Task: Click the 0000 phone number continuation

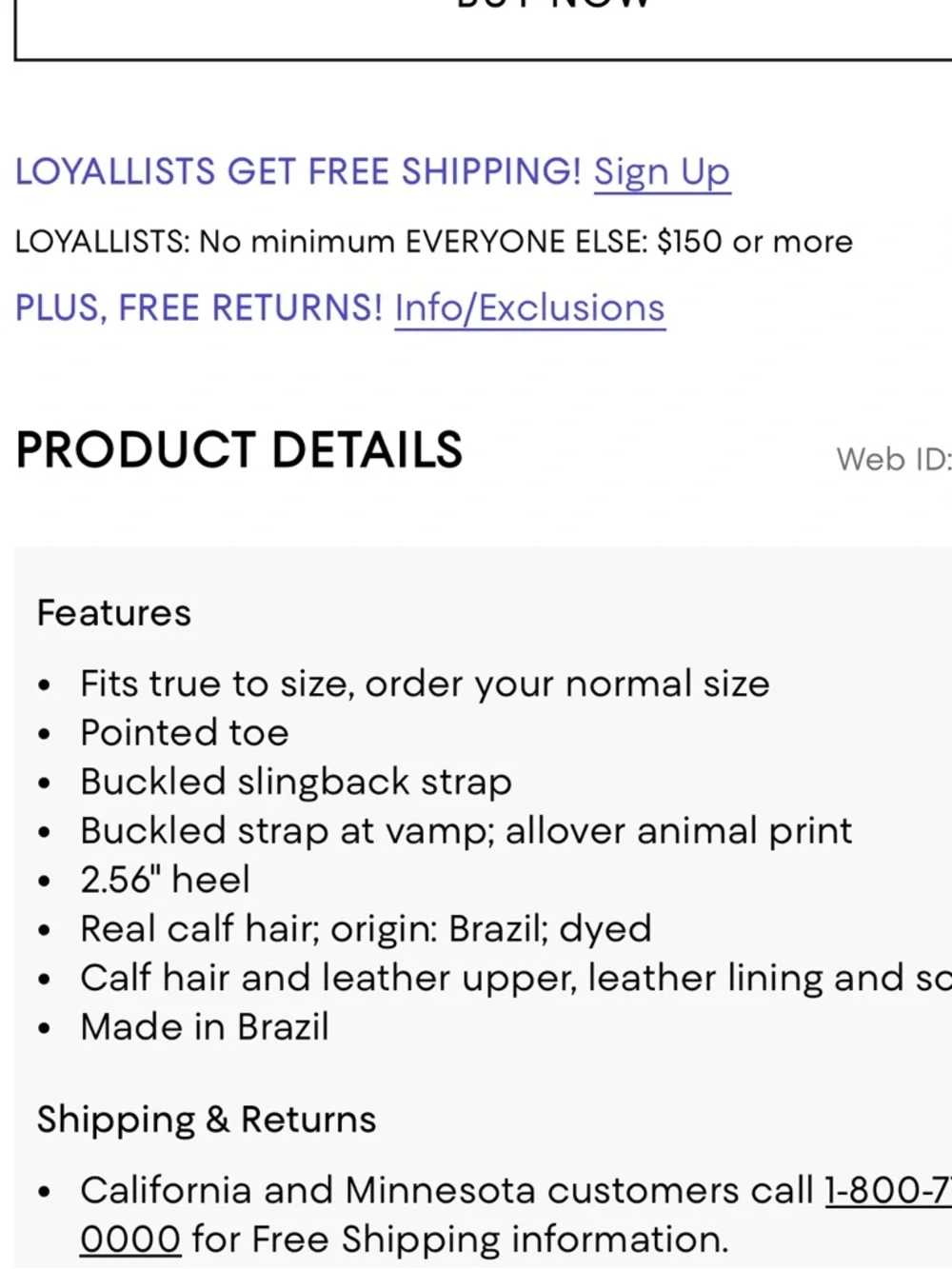Action: click(130, 1239)
